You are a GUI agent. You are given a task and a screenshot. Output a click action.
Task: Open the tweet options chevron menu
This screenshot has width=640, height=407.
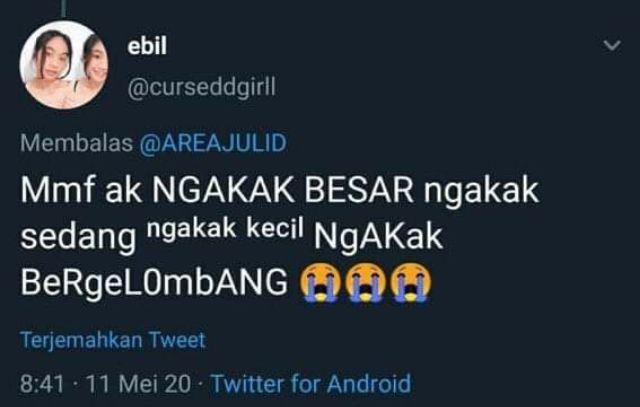point(612,45)
